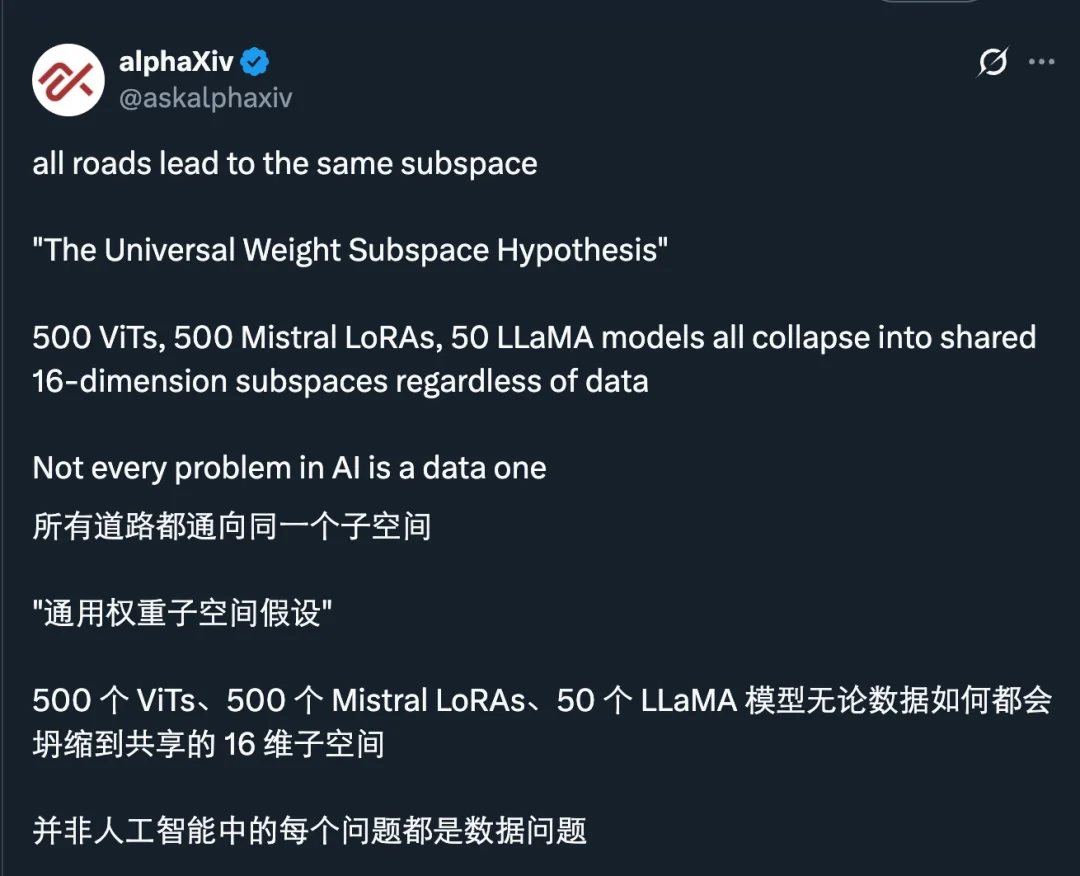Screen dimensions: 1080x876
Task: Click the English title "The Universal Weight Subspace Hypothesis"
Action: coord(350,250)
